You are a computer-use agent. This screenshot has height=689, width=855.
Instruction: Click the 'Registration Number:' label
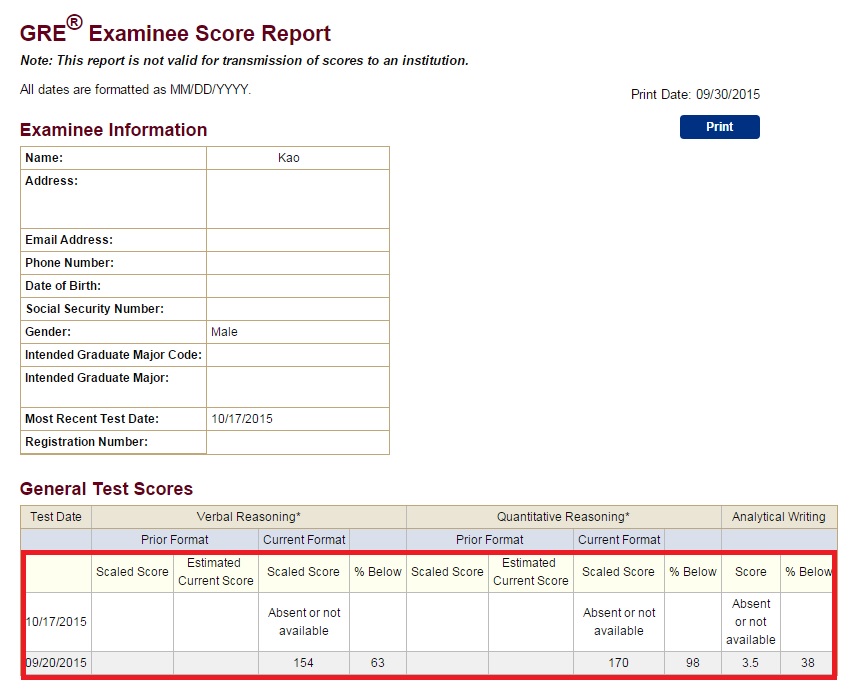tap(87, 442)
